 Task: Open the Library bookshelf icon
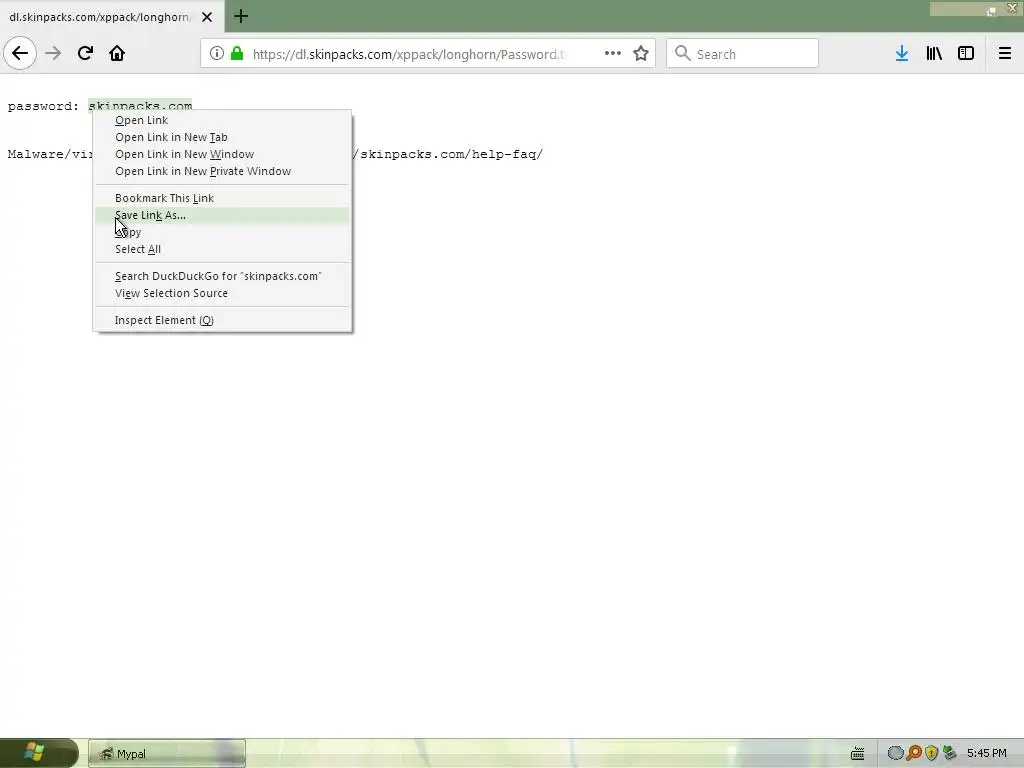click(x=934, y=54)
